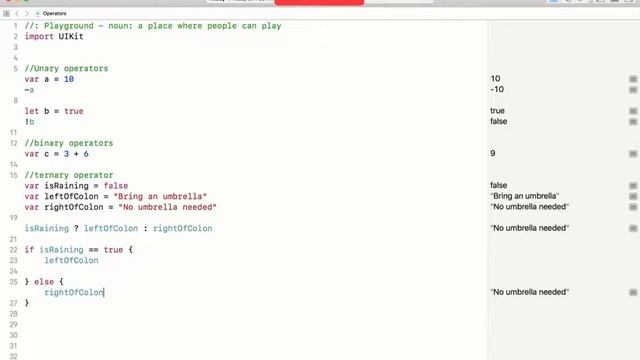Screen dimensions: 640x360
Task: Go forward in the jump bar history
Action: pos(27,13)
